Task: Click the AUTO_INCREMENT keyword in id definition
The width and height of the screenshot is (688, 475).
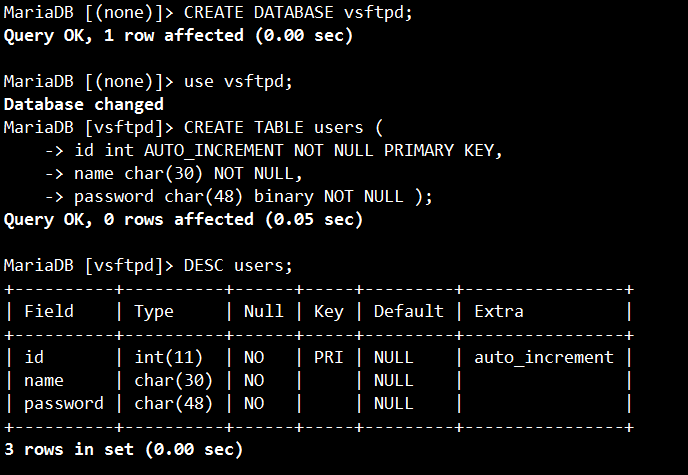Action: coord(214,150)
